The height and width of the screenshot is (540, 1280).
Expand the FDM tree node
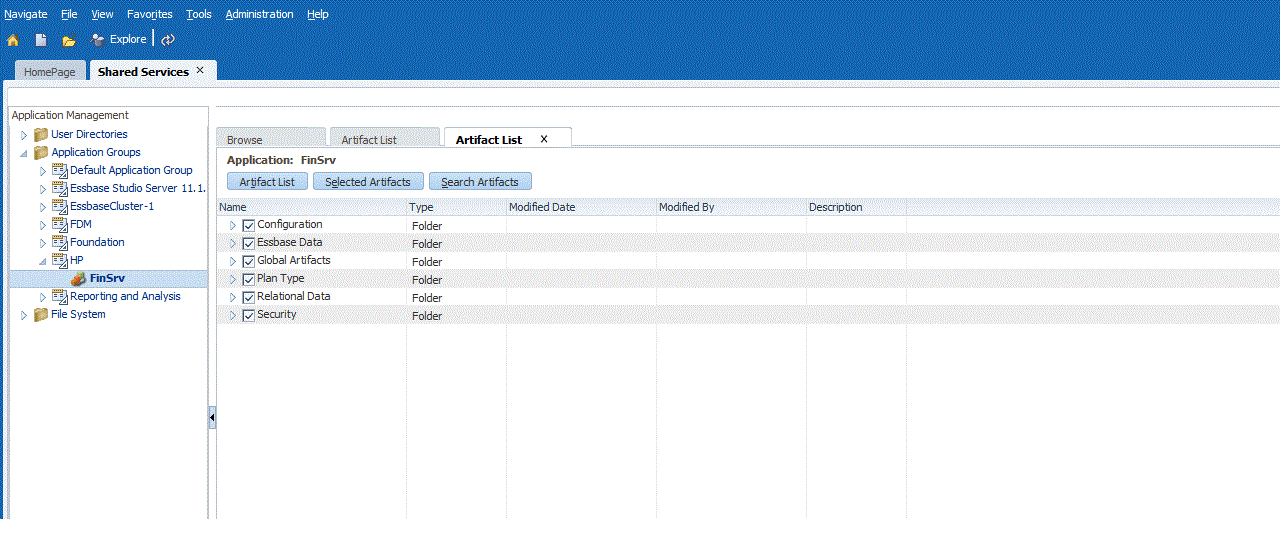click(42, 225)
